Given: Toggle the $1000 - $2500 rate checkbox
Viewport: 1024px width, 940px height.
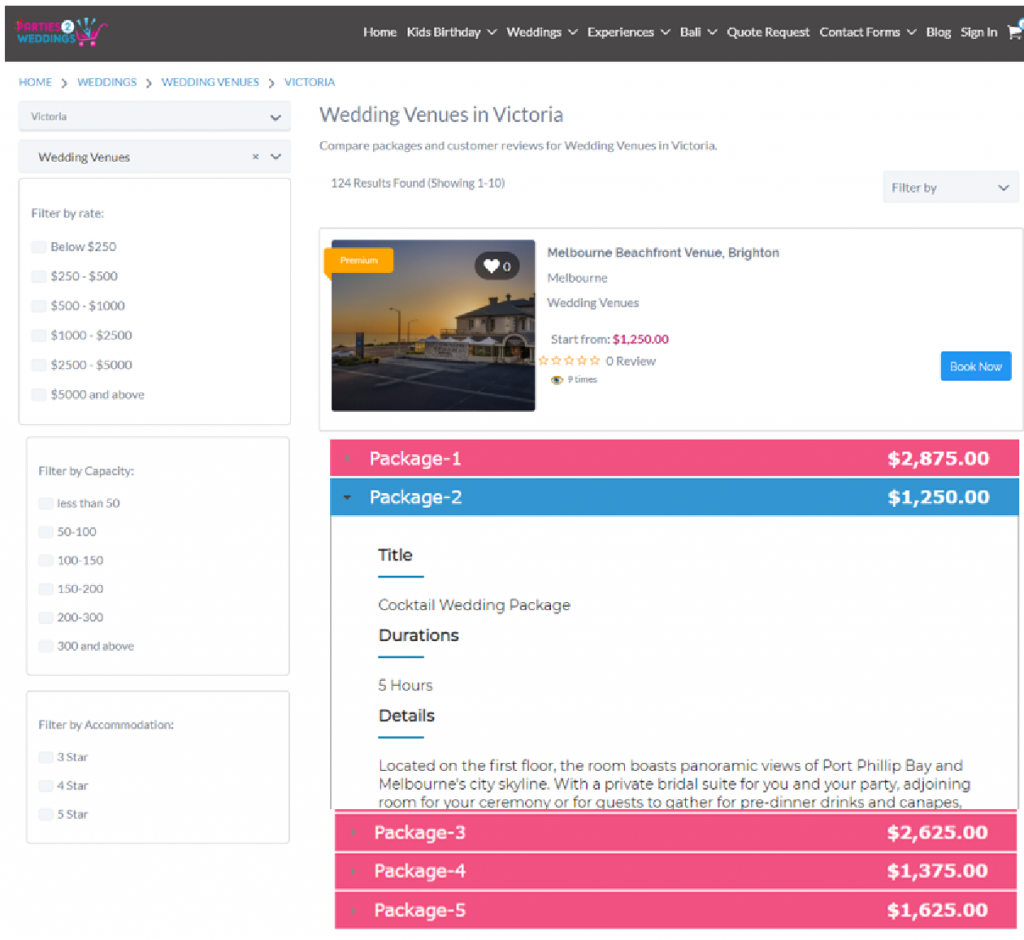Looking at the screenshot, I should click(x=39, y=335).
